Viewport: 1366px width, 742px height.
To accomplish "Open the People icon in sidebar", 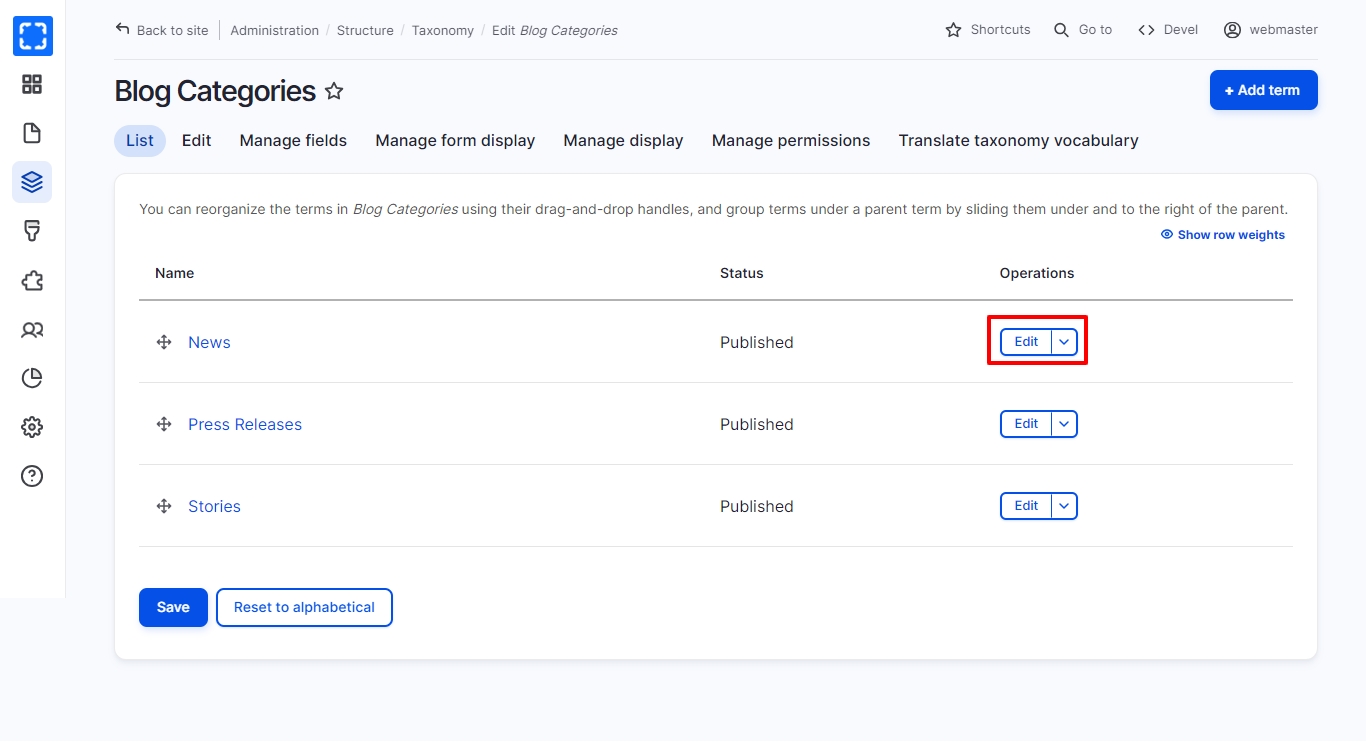I will click(x=32, y=329).
